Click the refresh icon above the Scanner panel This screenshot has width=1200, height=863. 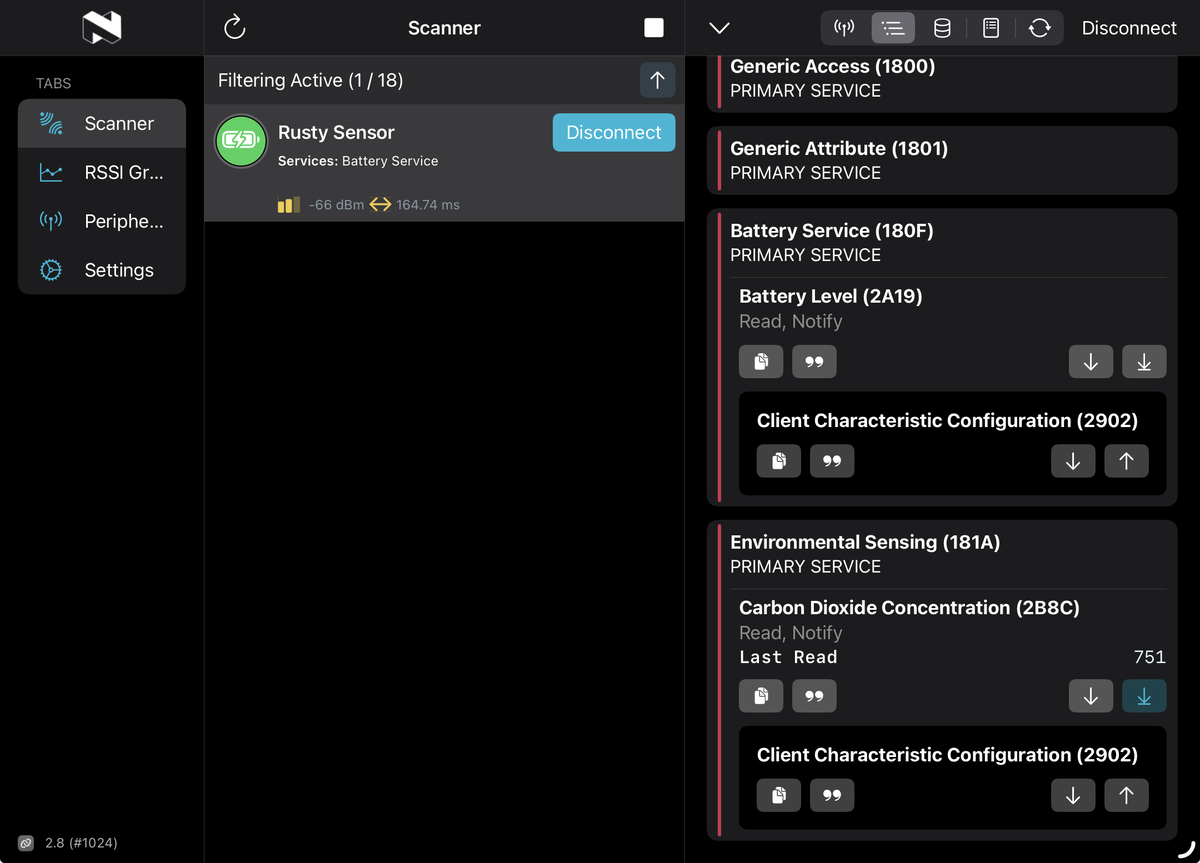click(x=234, y=28)
